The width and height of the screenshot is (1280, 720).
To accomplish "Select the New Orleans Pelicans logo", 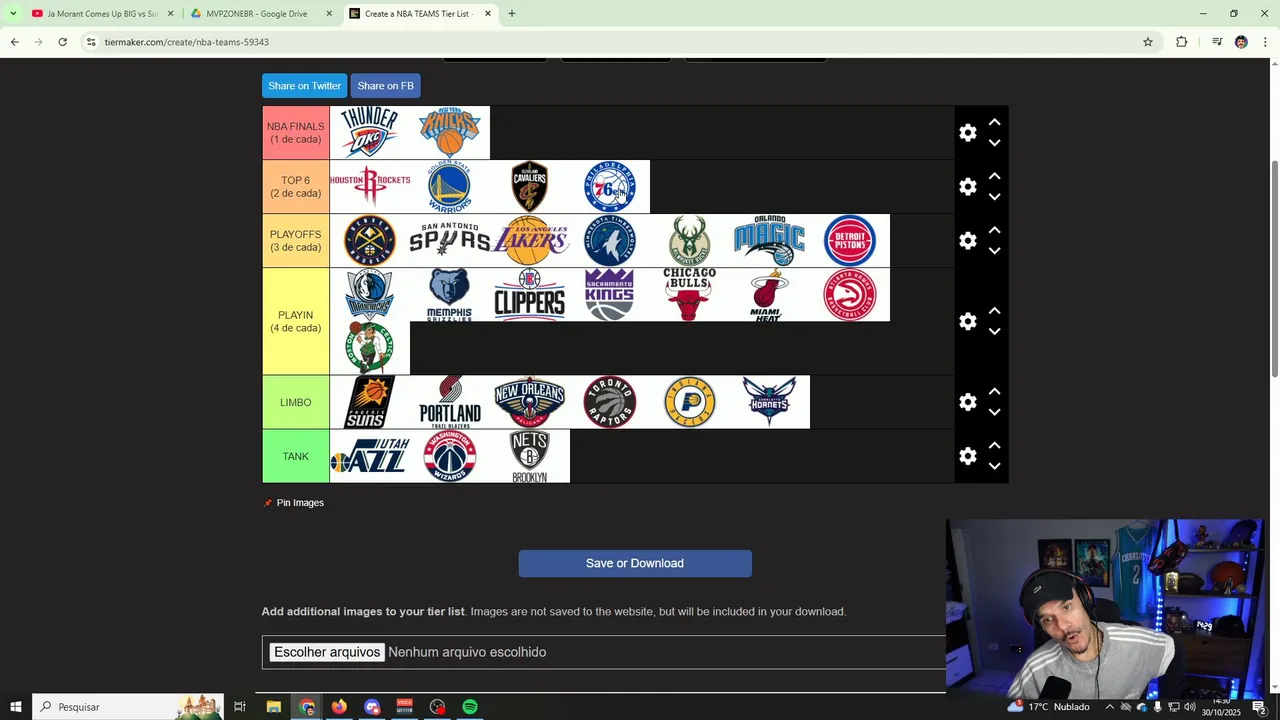I will (530, 402).
